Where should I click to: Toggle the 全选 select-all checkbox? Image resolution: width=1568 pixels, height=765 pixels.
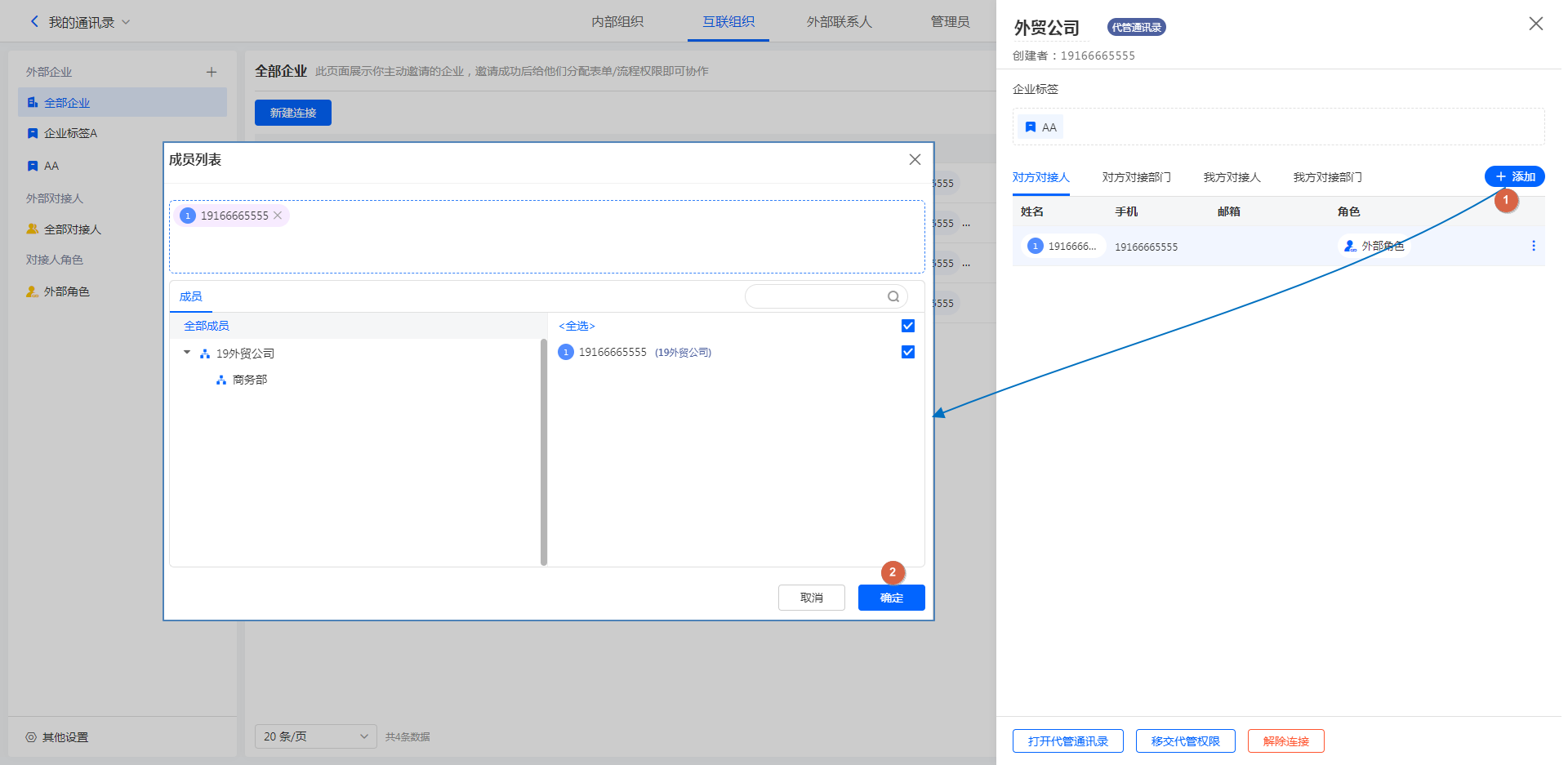(907, 326)
